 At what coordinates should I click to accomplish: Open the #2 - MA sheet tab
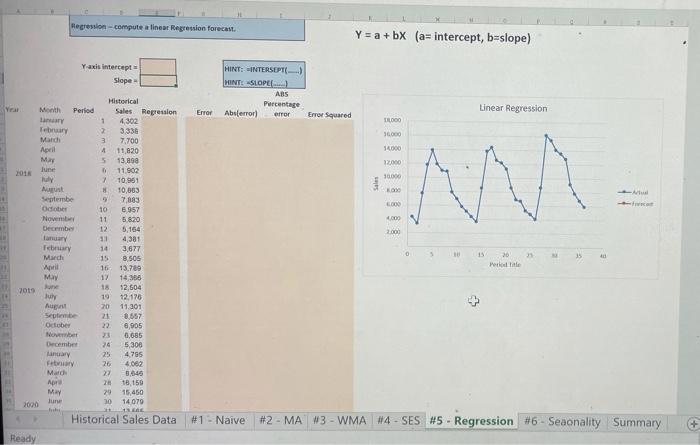[280, 420]
